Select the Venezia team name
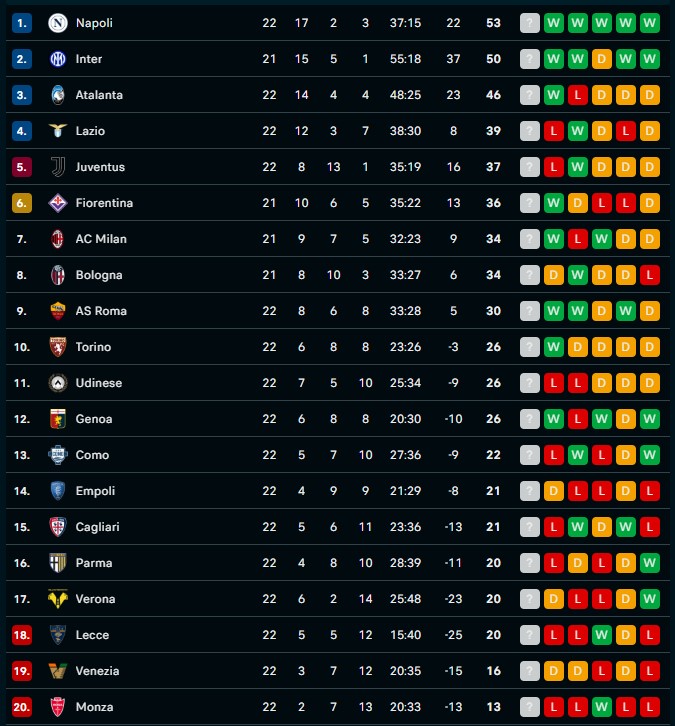The height and width of the screenshot is (726, 675). [x=97, y=671]
